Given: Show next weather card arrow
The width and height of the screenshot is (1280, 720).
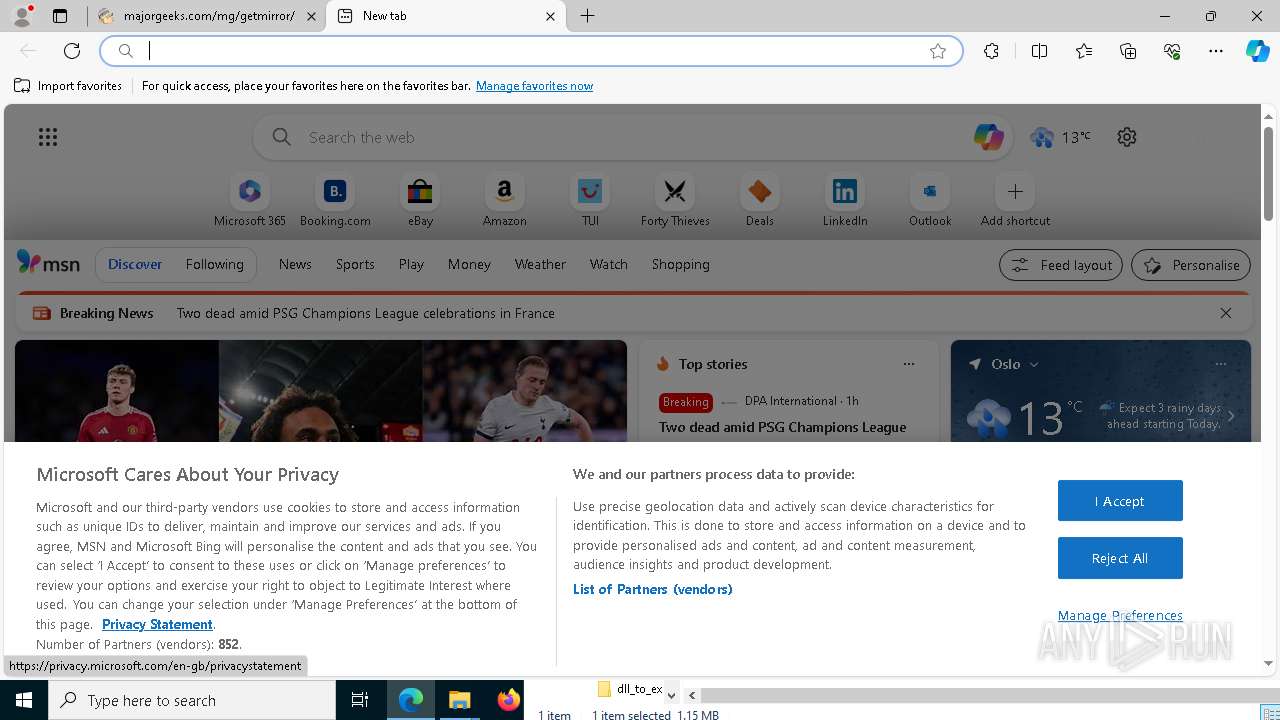Looking at the screenshot, I should point(1231,417).
